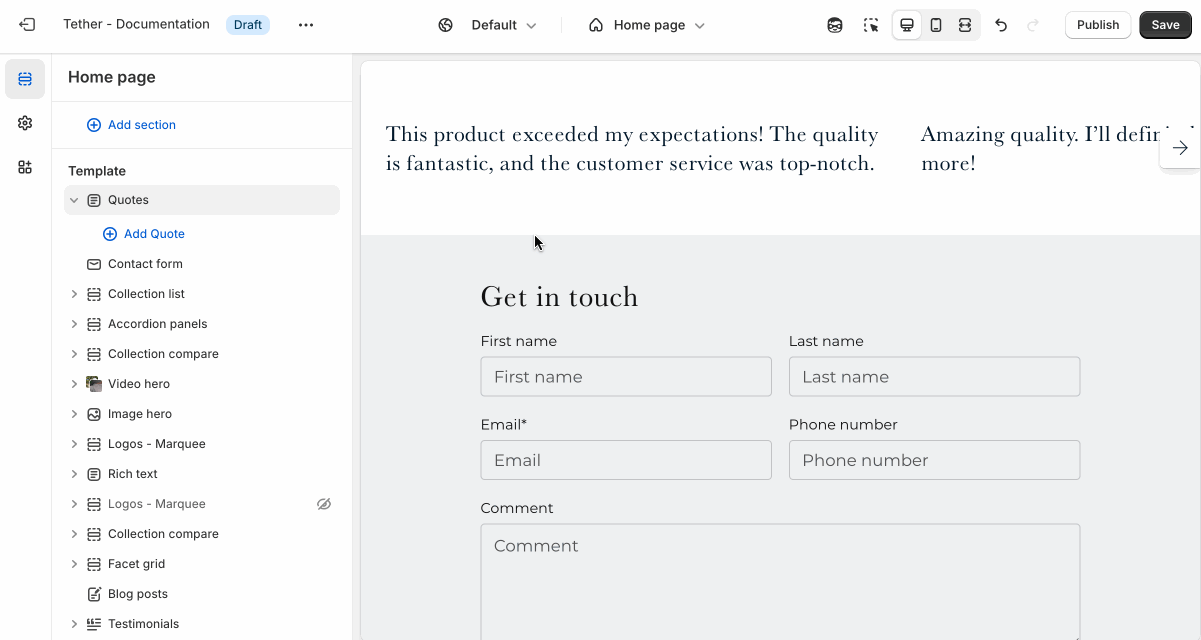Collapse the Quotes section
This screenshot has width=1201, height=640.
point(74,200)
